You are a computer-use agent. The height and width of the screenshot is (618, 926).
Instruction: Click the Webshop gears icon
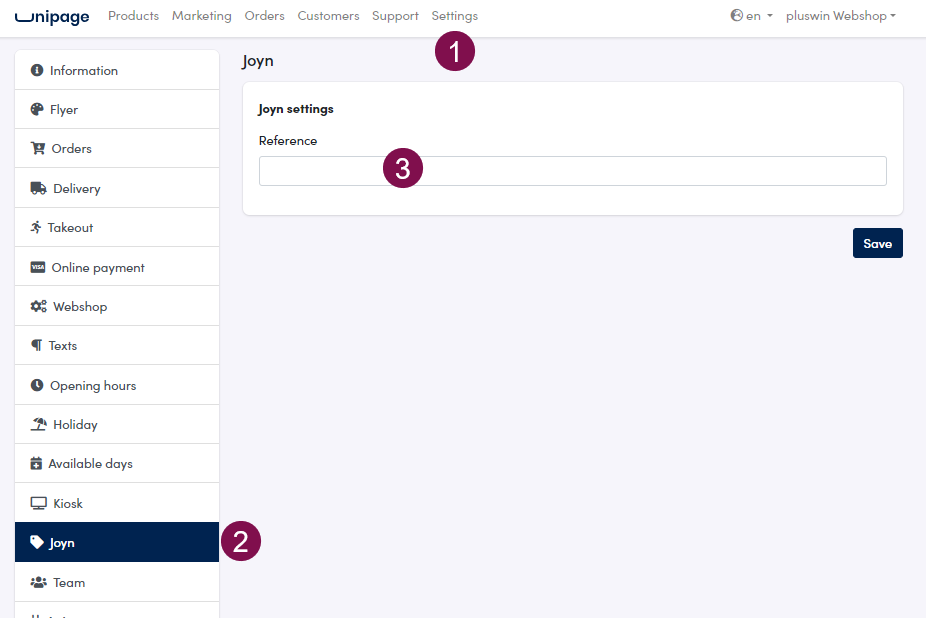(x=38, y=307)
